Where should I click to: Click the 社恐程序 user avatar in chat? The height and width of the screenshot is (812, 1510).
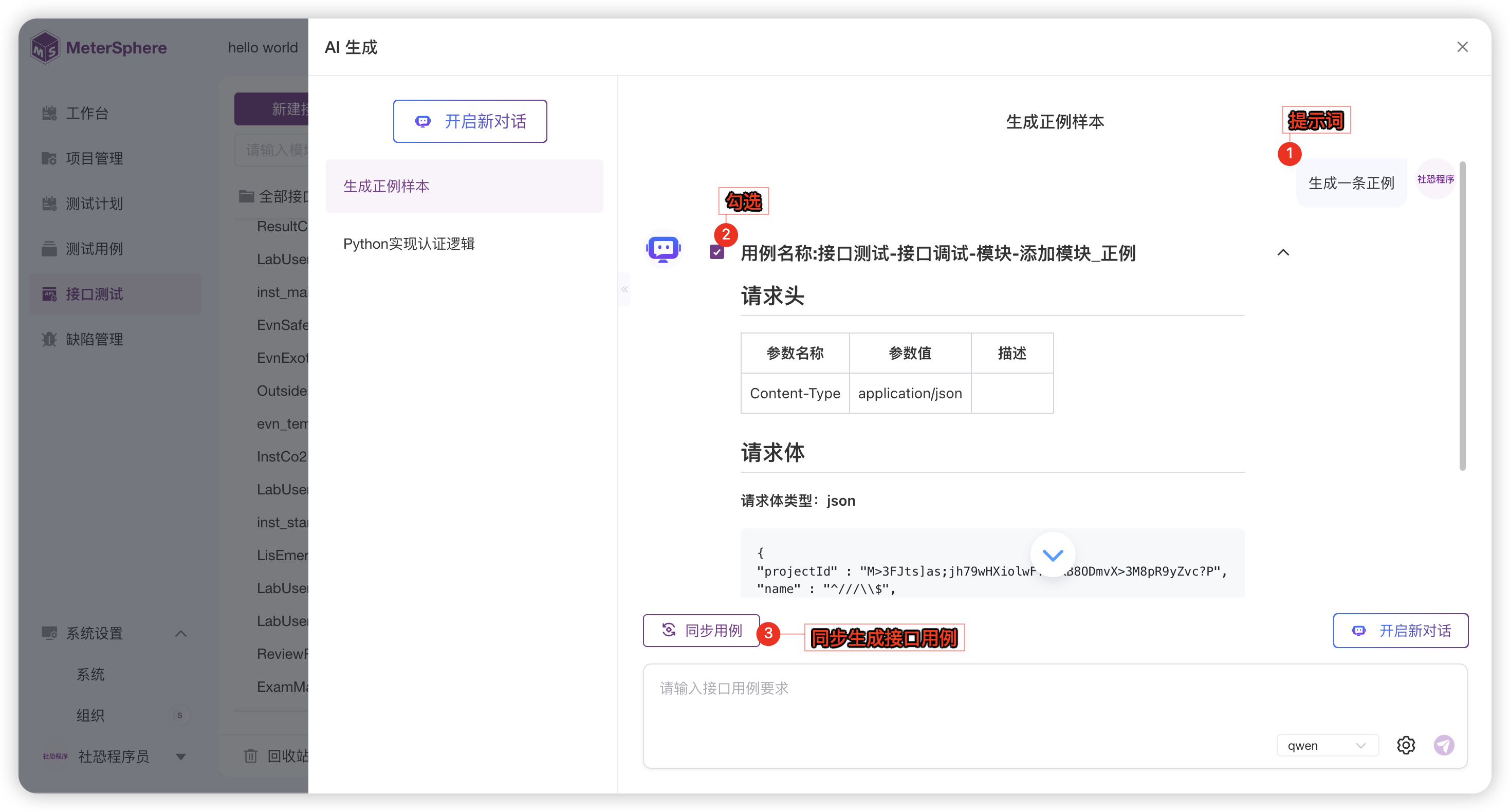click(x=1435, y=179)
